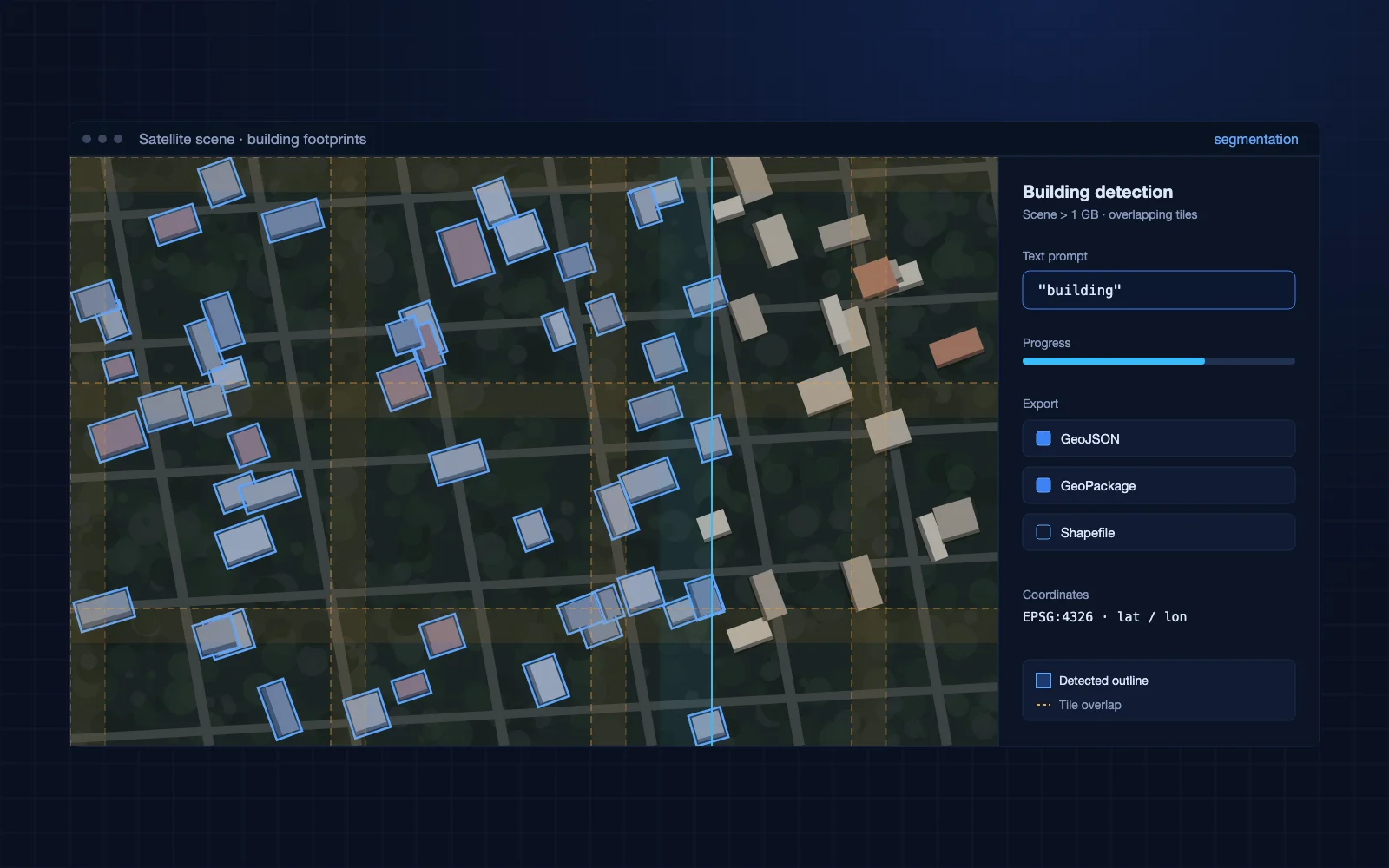The image size is (1389, 868).
Task: Click the "Coordinates" label
Action: tap(1056, 595)
